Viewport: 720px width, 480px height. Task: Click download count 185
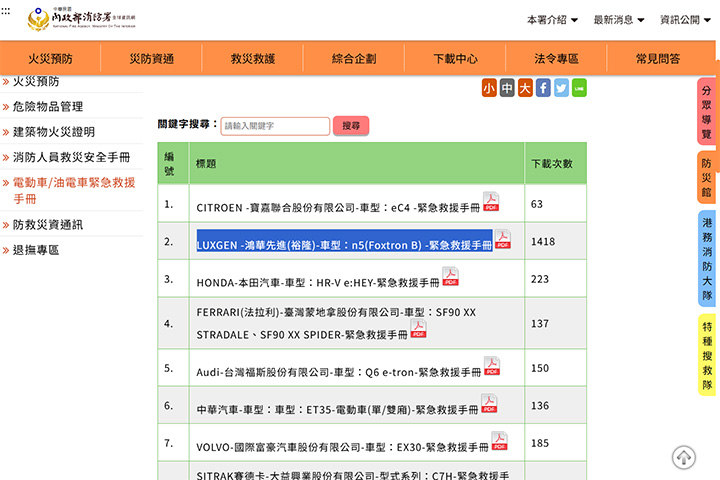pyautogui.click(x=540, y=443)
